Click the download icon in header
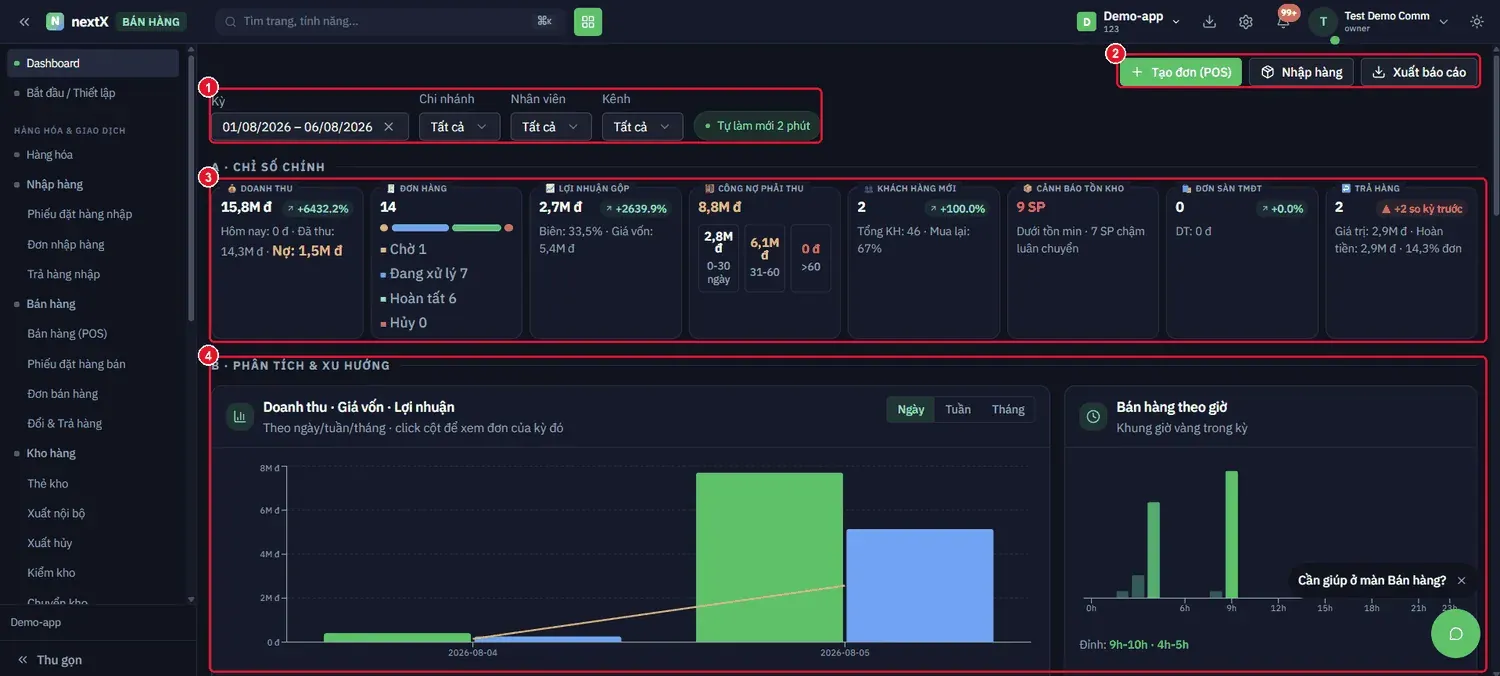The width and height of the screenshot is (1500, 676). coord(1209,21)
